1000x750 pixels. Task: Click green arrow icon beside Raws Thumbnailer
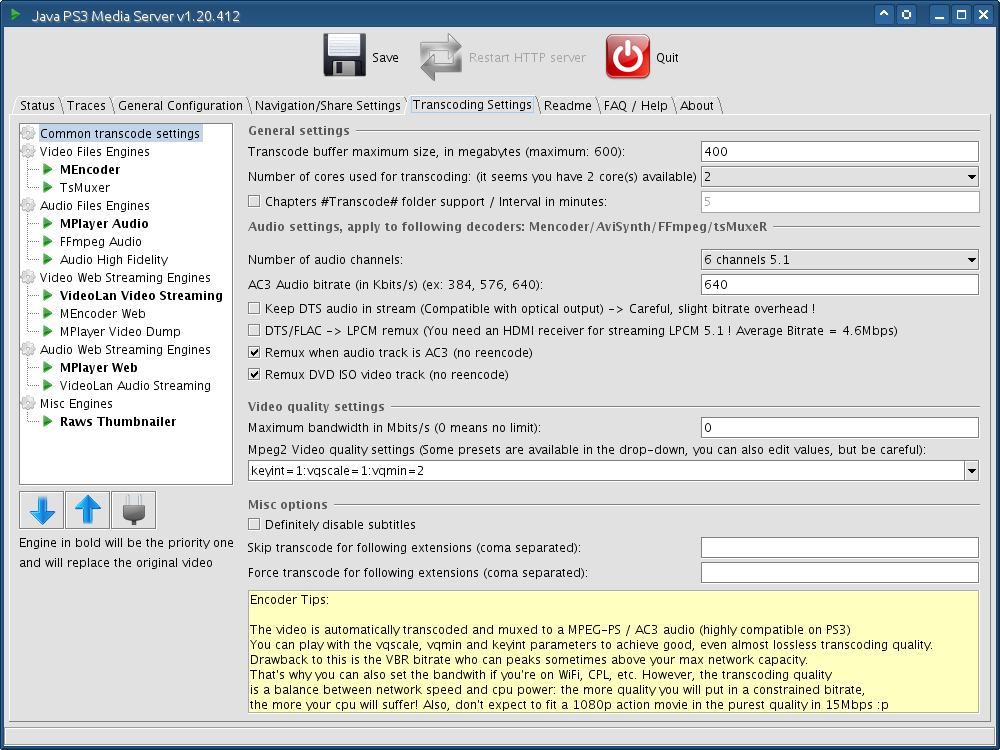pos(48,422)
